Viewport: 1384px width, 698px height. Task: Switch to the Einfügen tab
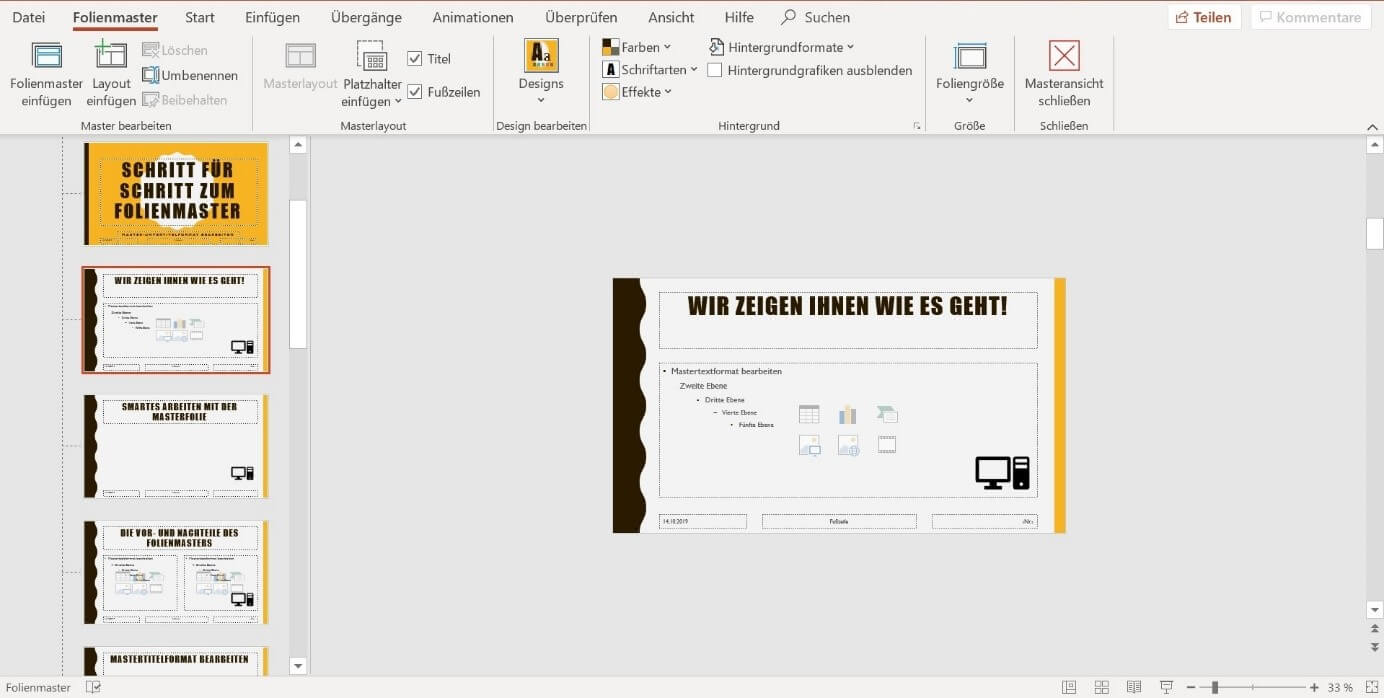tap(273, 17)
